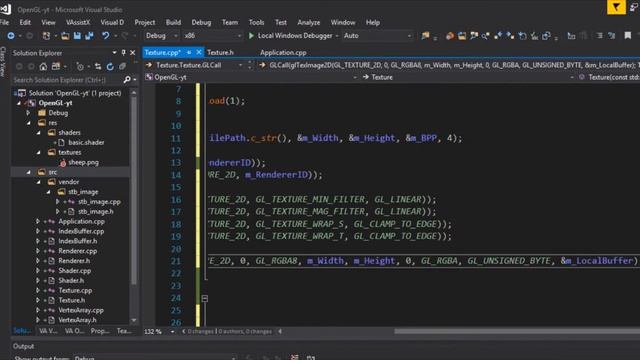
Task: Open the Build menu
Action: coord(173,22)
